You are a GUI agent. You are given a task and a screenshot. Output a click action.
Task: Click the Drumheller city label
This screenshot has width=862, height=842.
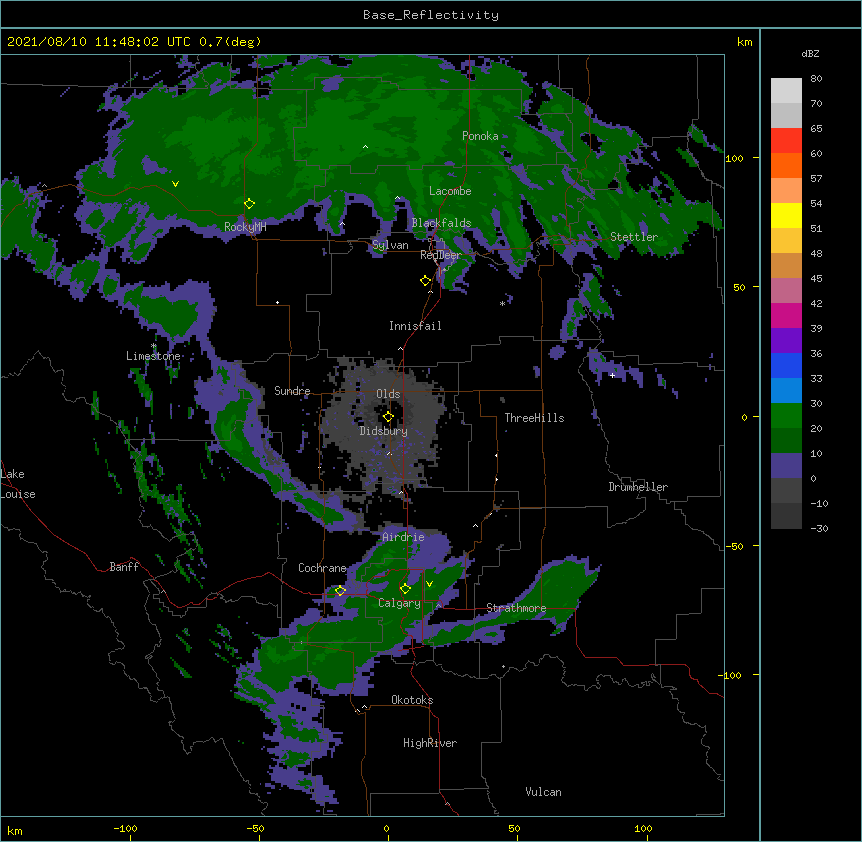[x=638, y=487]
